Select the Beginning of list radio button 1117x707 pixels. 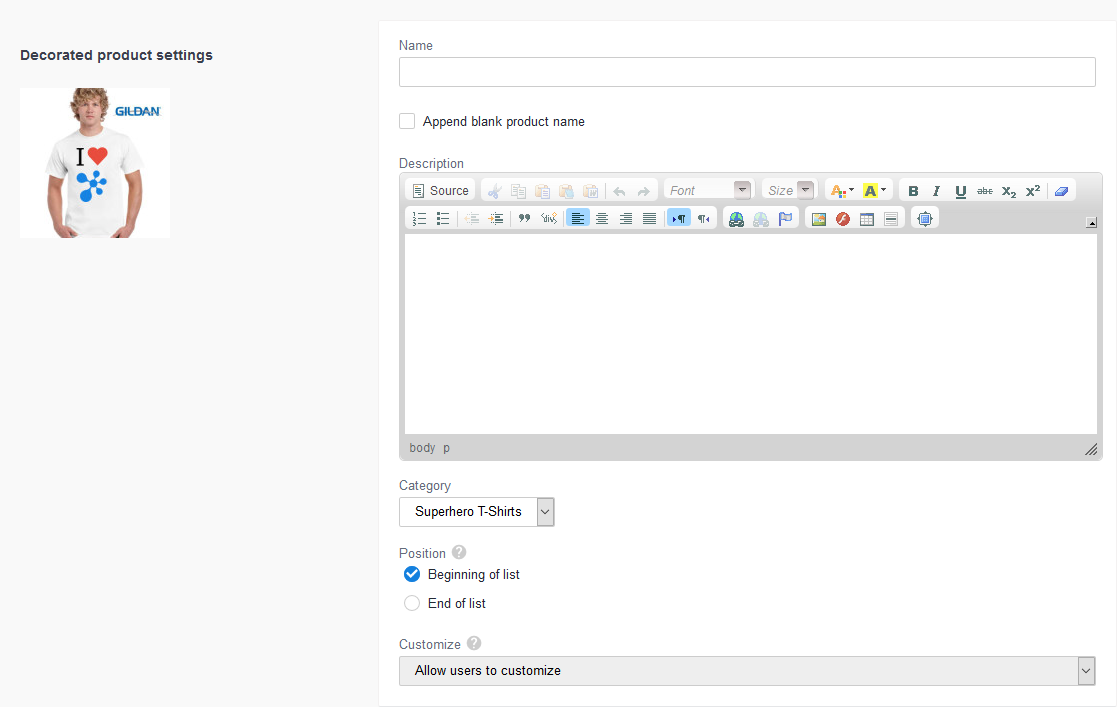(411, 574)
